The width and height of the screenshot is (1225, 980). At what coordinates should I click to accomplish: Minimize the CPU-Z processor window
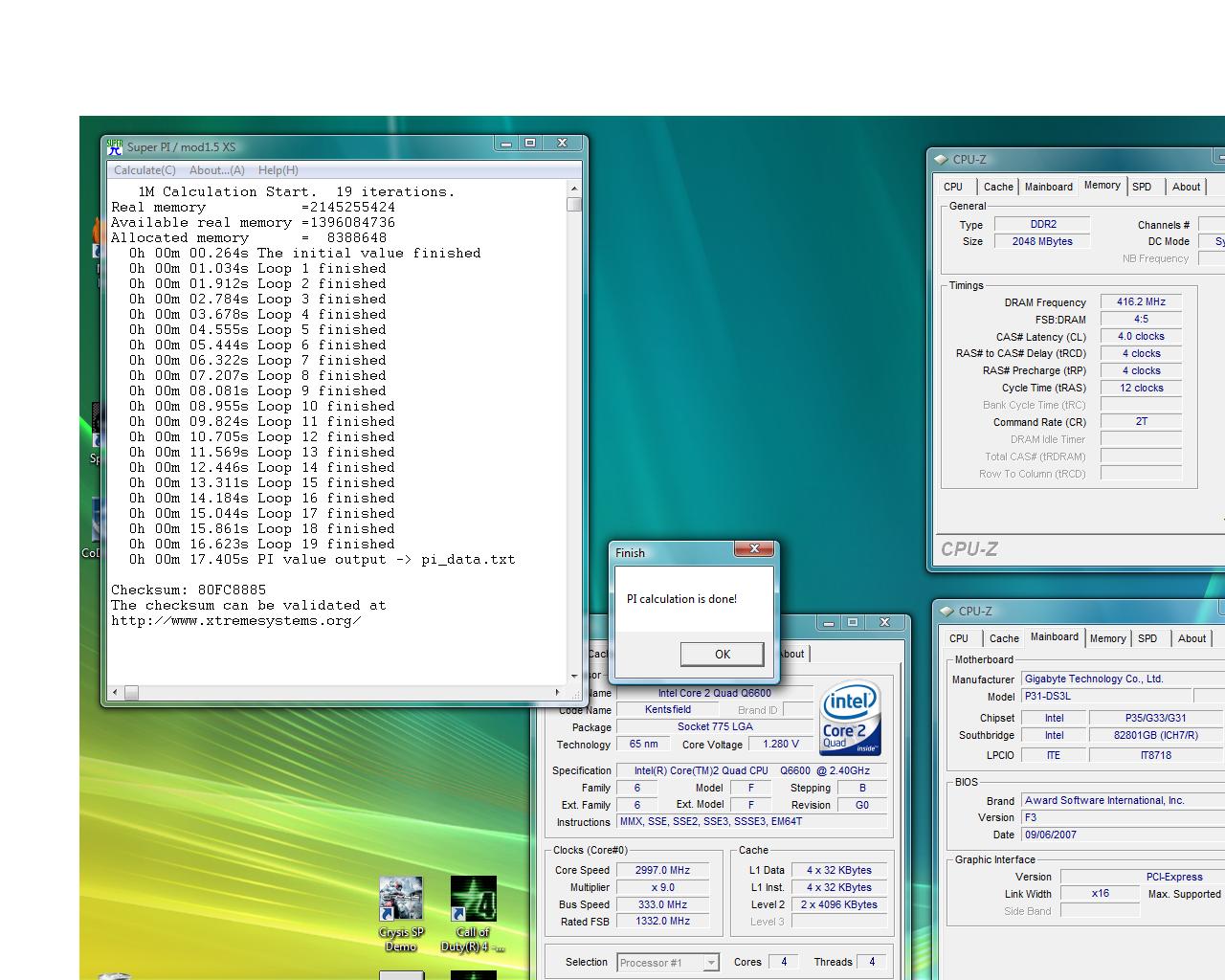pos(829,623)
